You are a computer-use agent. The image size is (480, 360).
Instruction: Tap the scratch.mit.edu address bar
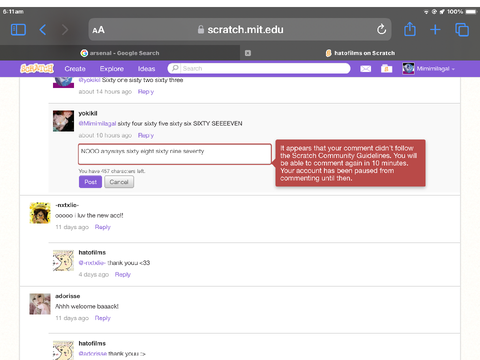pos(240,29)
